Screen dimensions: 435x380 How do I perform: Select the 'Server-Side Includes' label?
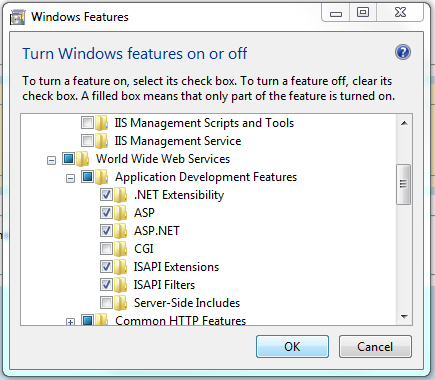click(x=187, y=303)
